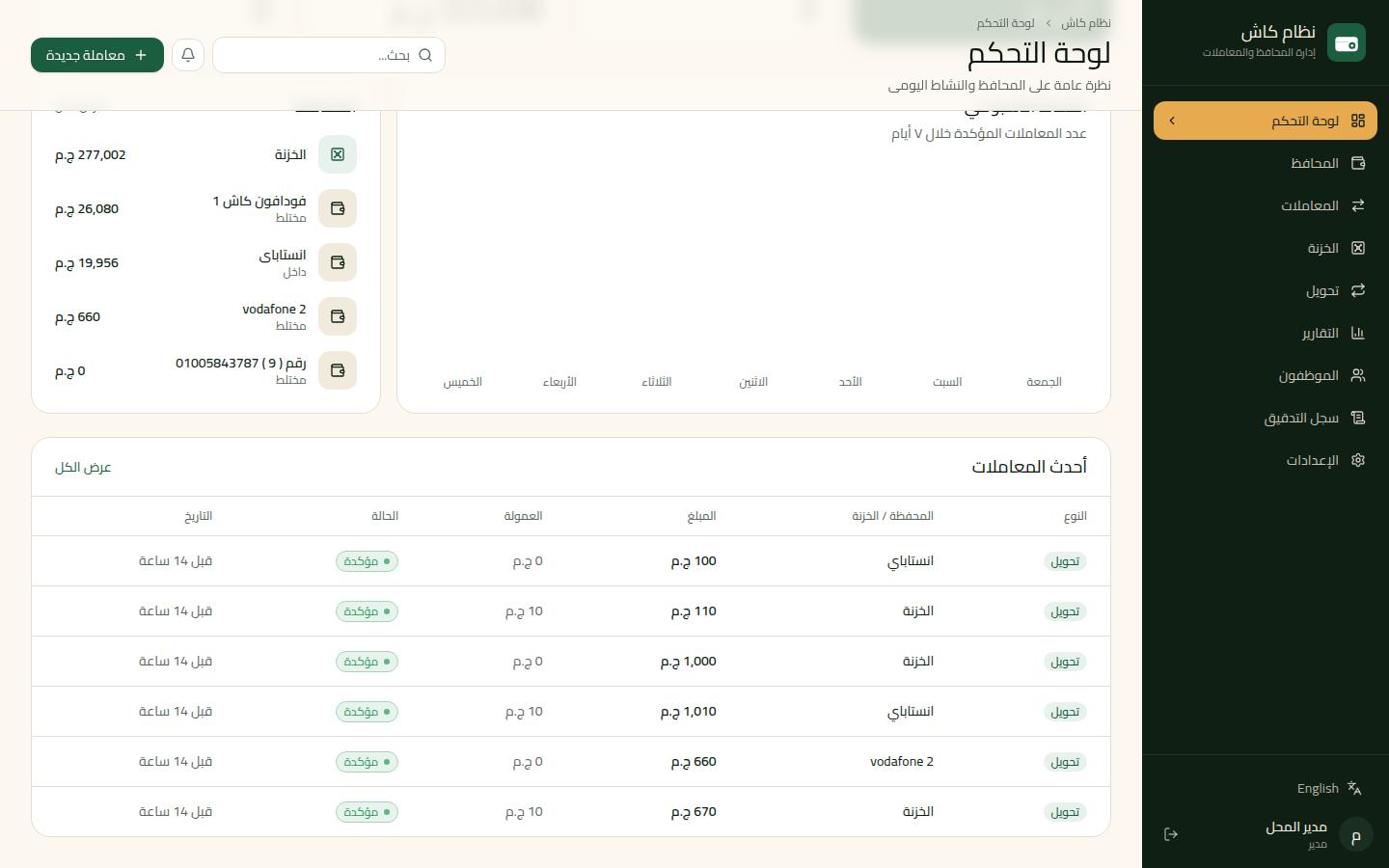
Task: Click the التقارير chart icon
Action: pos(1358,333)
